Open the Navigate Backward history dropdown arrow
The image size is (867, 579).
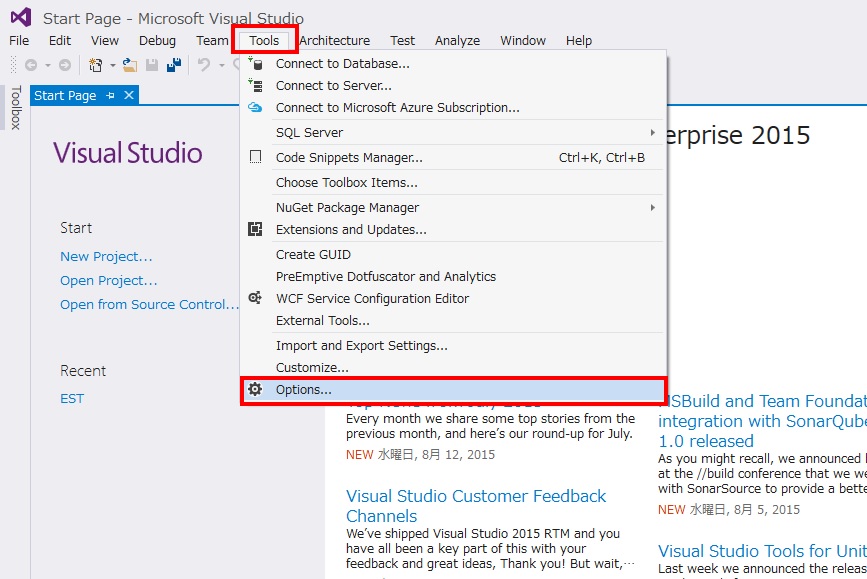(48, 65)
